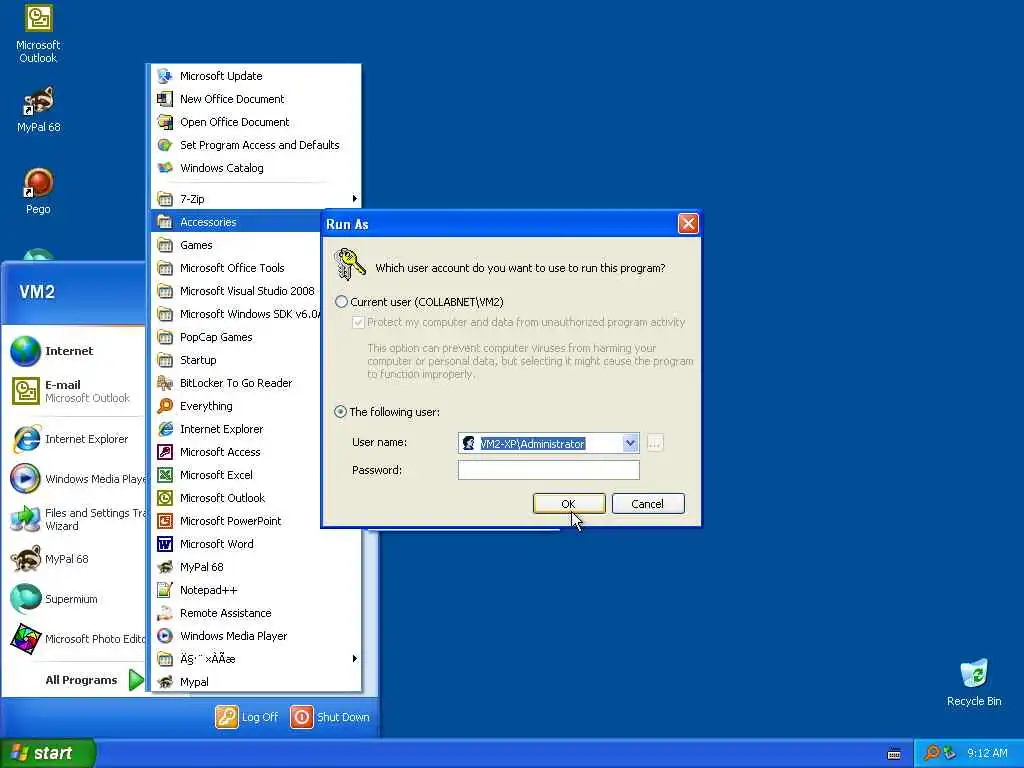Open Recycle Bin on desktop

click(x=974, y=682)
